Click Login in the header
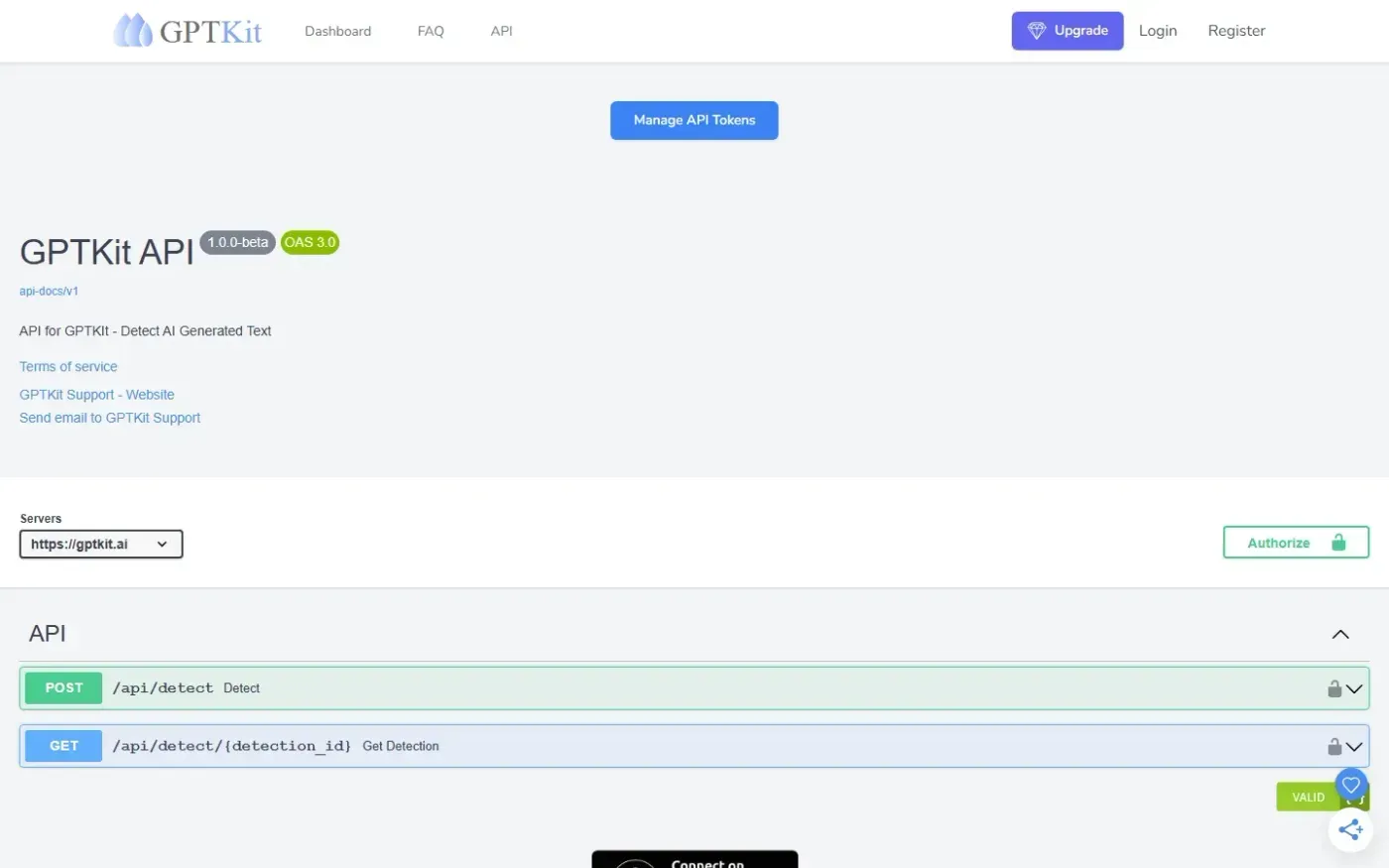1389x868 pixels. [x=1158, y=31]
